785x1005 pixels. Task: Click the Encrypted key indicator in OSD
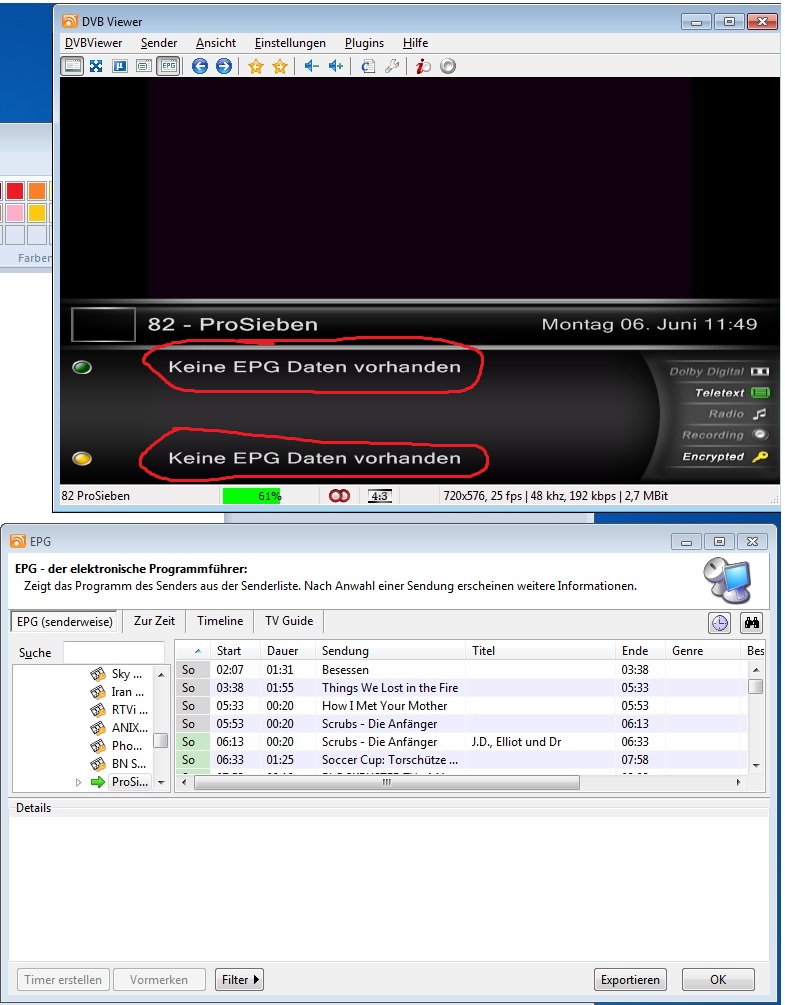pos(725,456)
